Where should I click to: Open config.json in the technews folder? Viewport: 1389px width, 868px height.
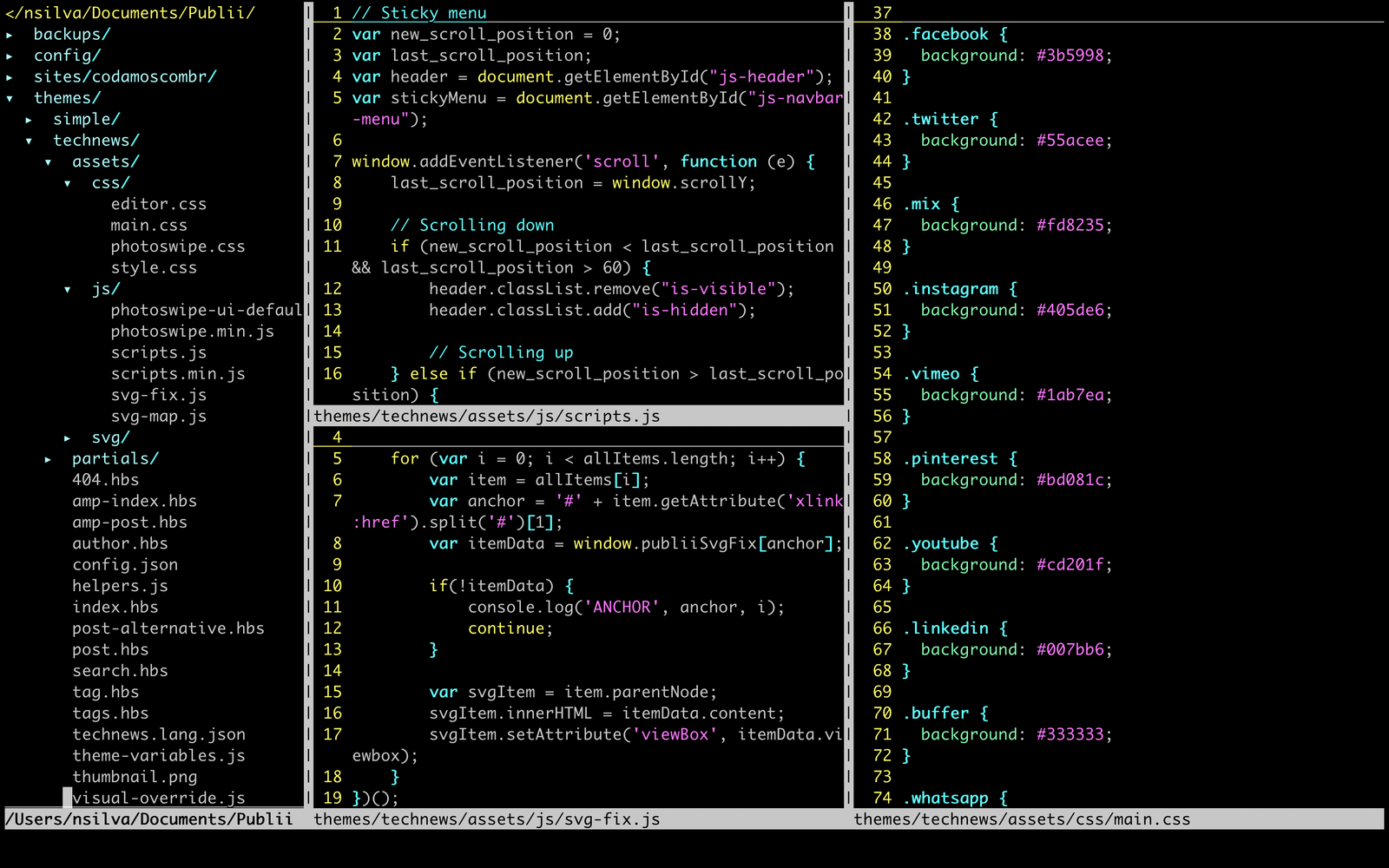coord(124,565)
